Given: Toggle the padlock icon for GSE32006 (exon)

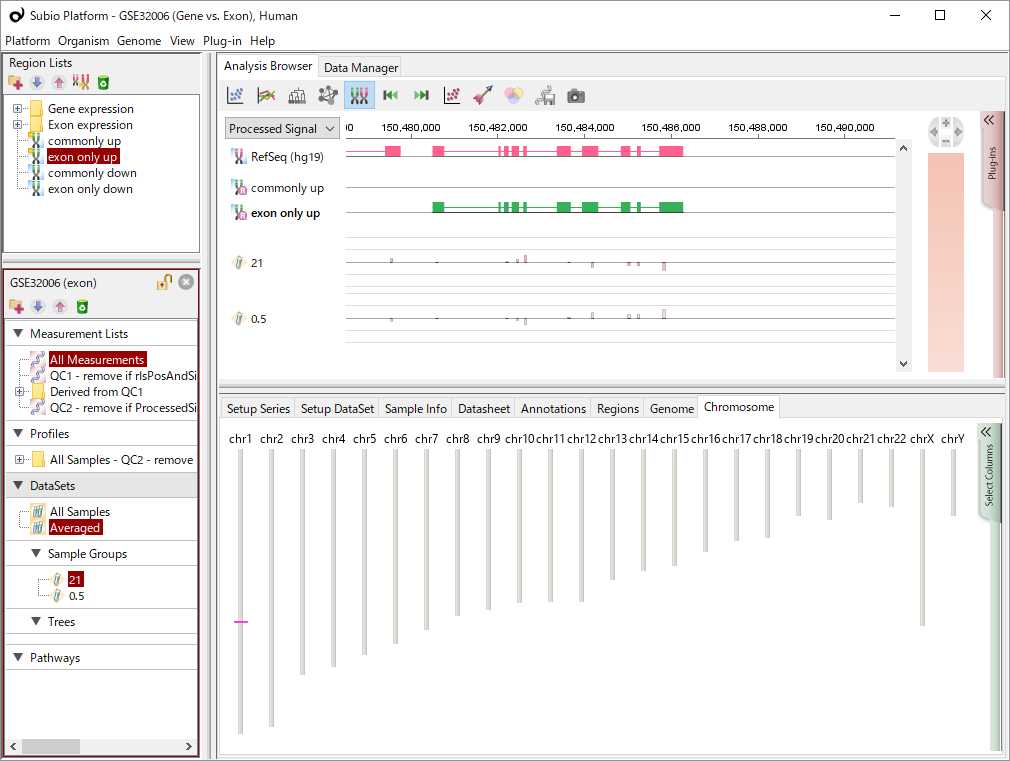Looking at the screenshot, I should [x=164, y=283].
